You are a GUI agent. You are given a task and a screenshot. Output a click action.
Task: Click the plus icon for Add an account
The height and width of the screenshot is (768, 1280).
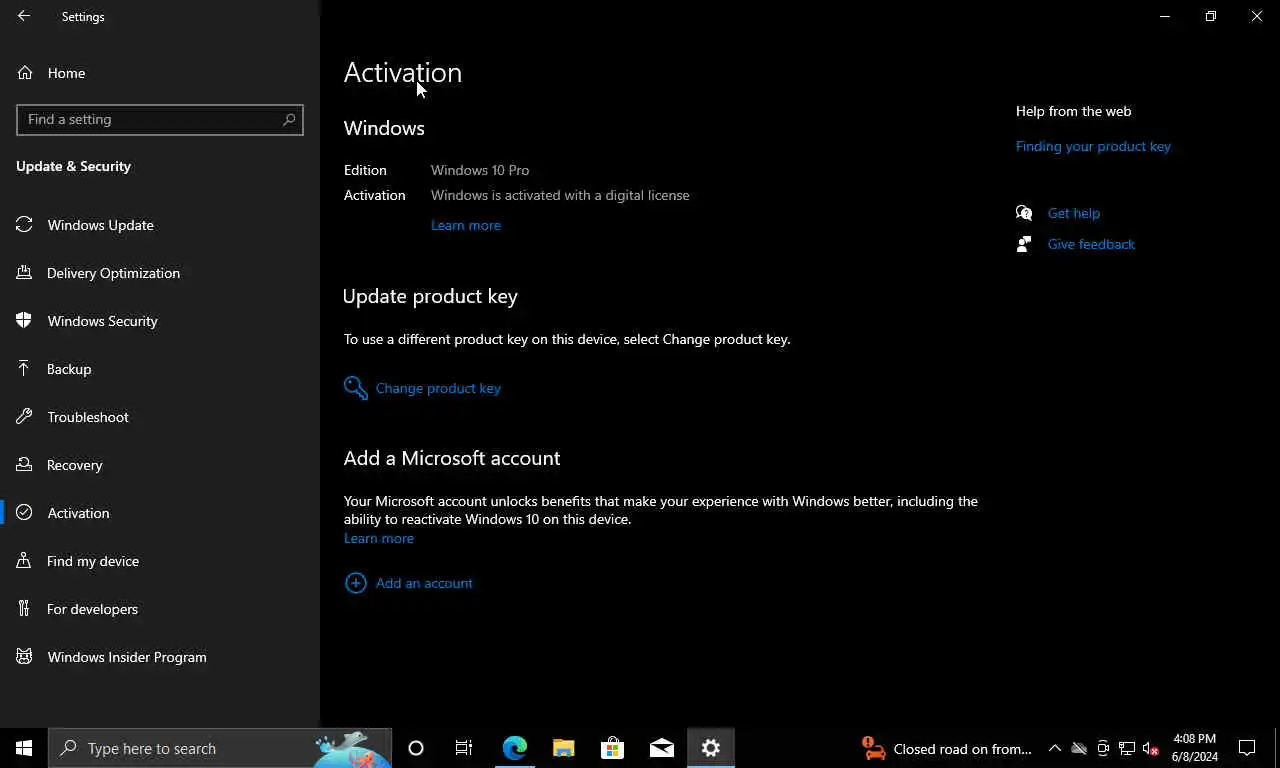(355, 583)
